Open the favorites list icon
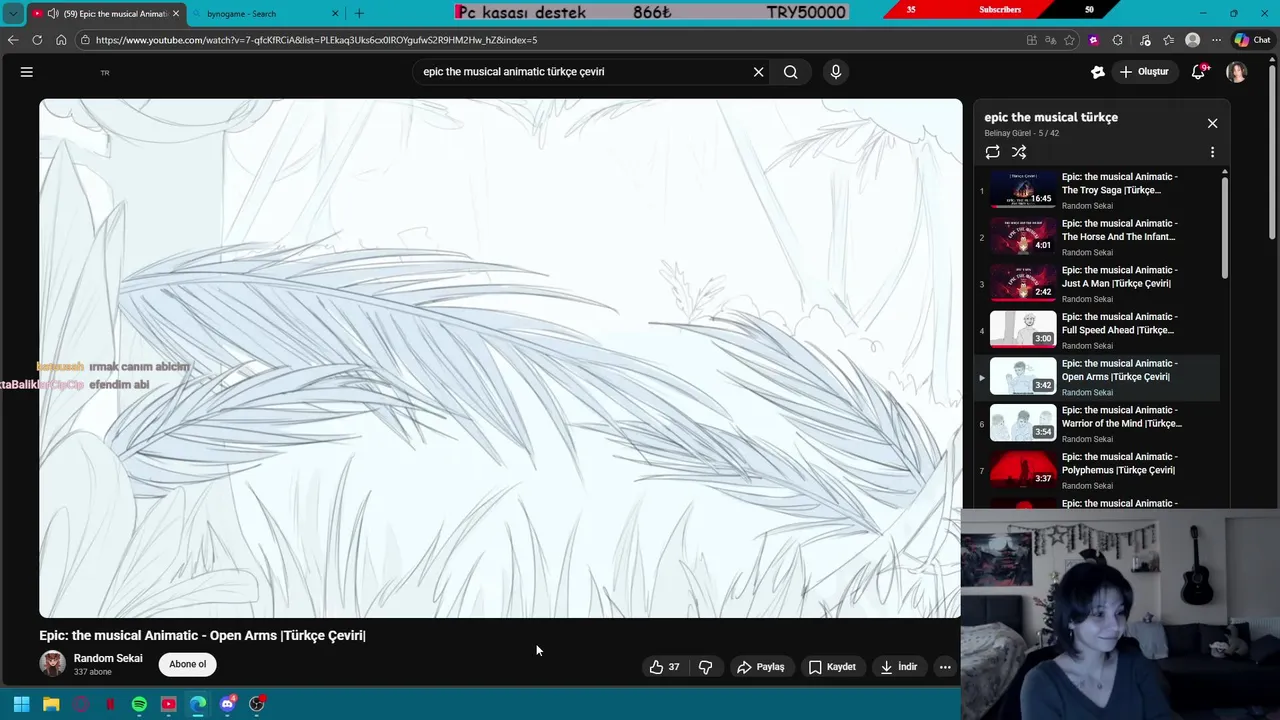 coord(1168,40)
